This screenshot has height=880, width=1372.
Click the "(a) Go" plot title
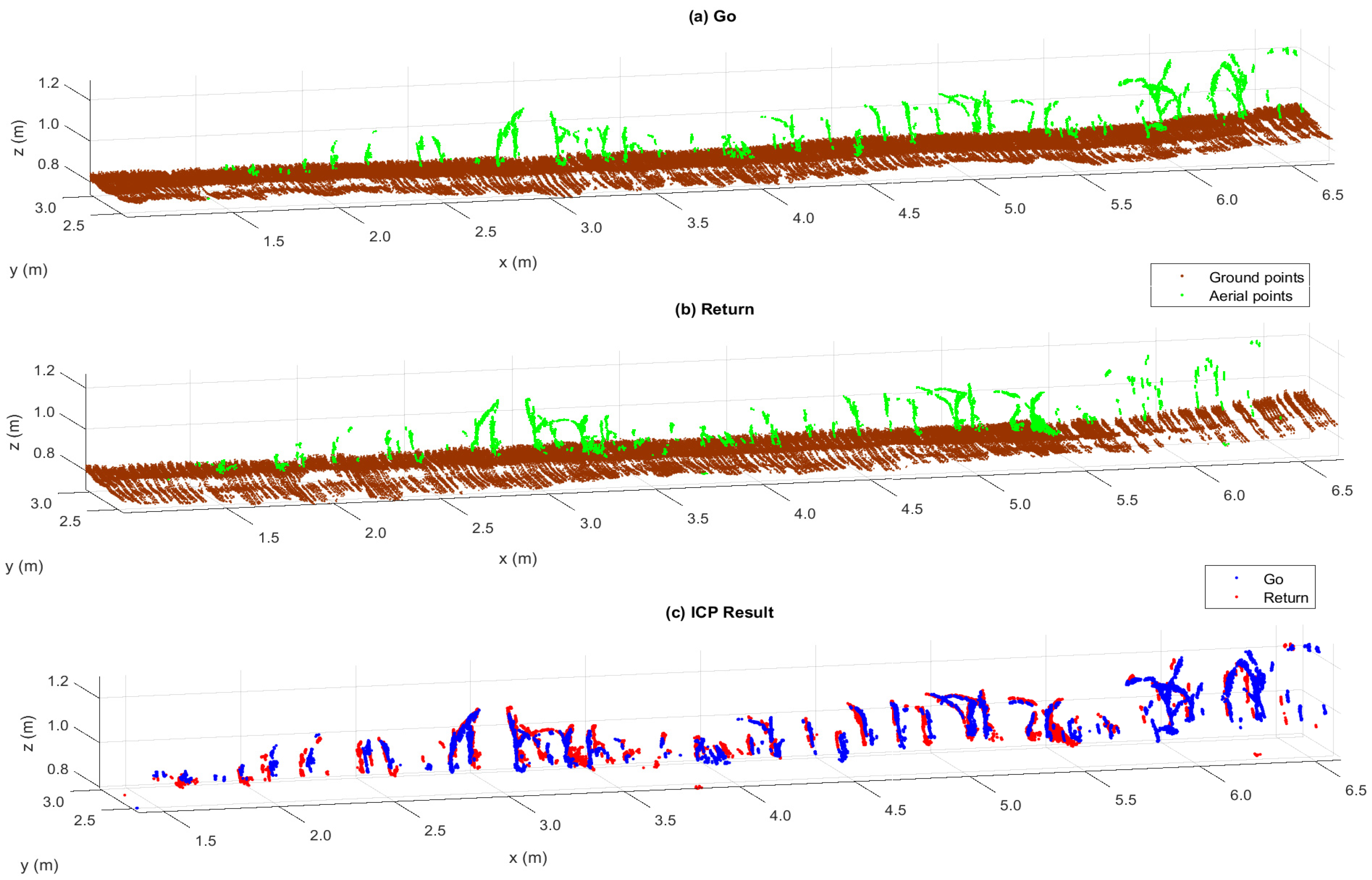(x=712, y=16)
